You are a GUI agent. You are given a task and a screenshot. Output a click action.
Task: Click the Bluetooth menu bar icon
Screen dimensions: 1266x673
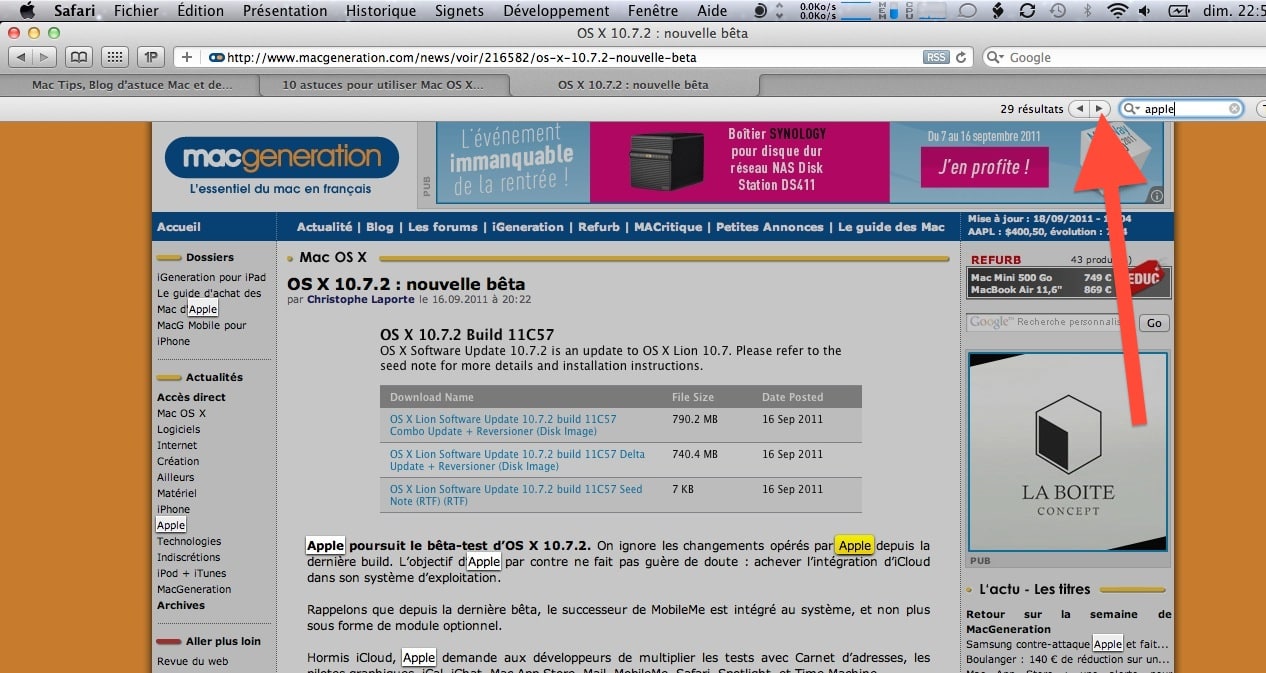pos(1088,11)
